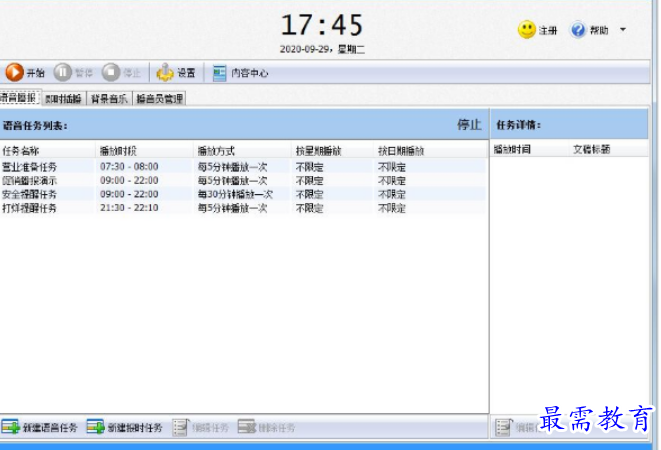Switch to the 即时插播 tab

[x=64, y=98]
